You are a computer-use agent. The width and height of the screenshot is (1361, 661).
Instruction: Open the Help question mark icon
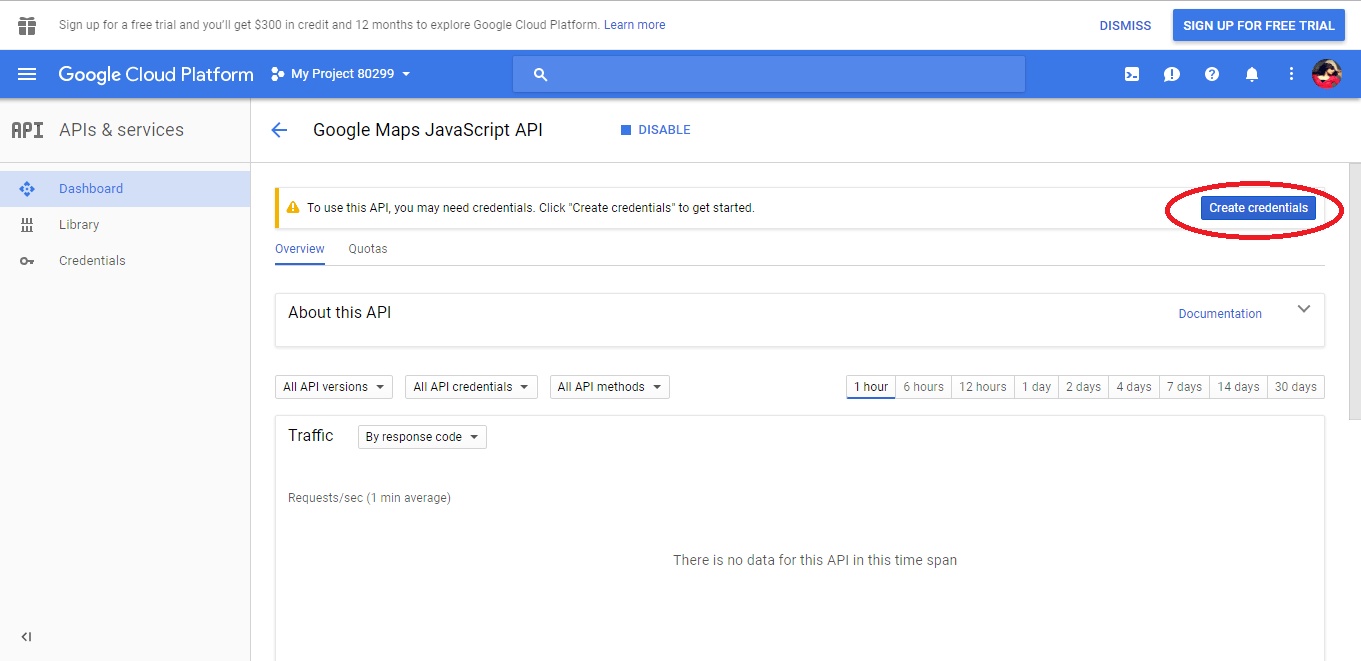point(1212,74)
